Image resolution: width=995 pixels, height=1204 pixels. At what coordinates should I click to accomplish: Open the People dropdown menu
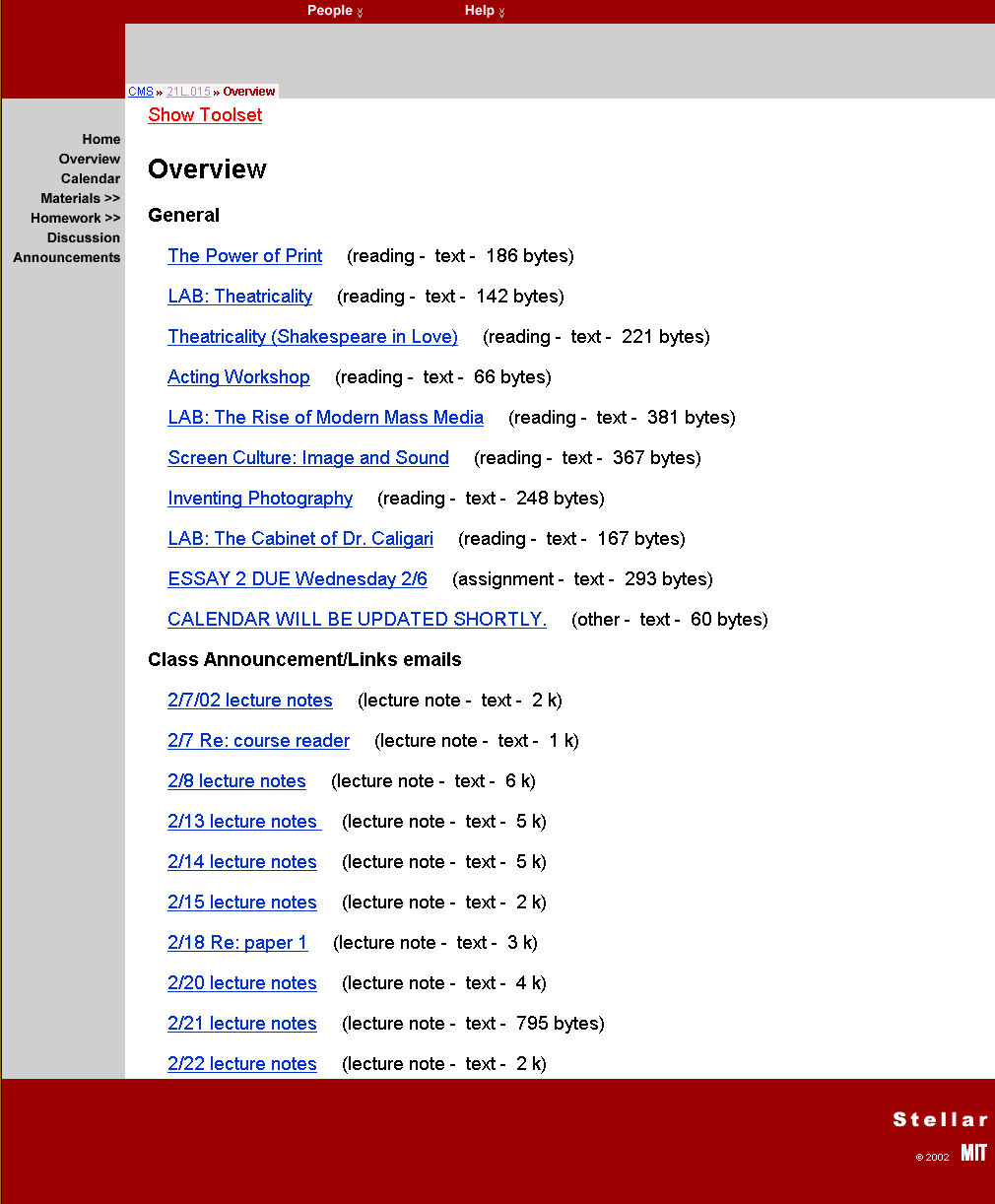click(334, 11)
